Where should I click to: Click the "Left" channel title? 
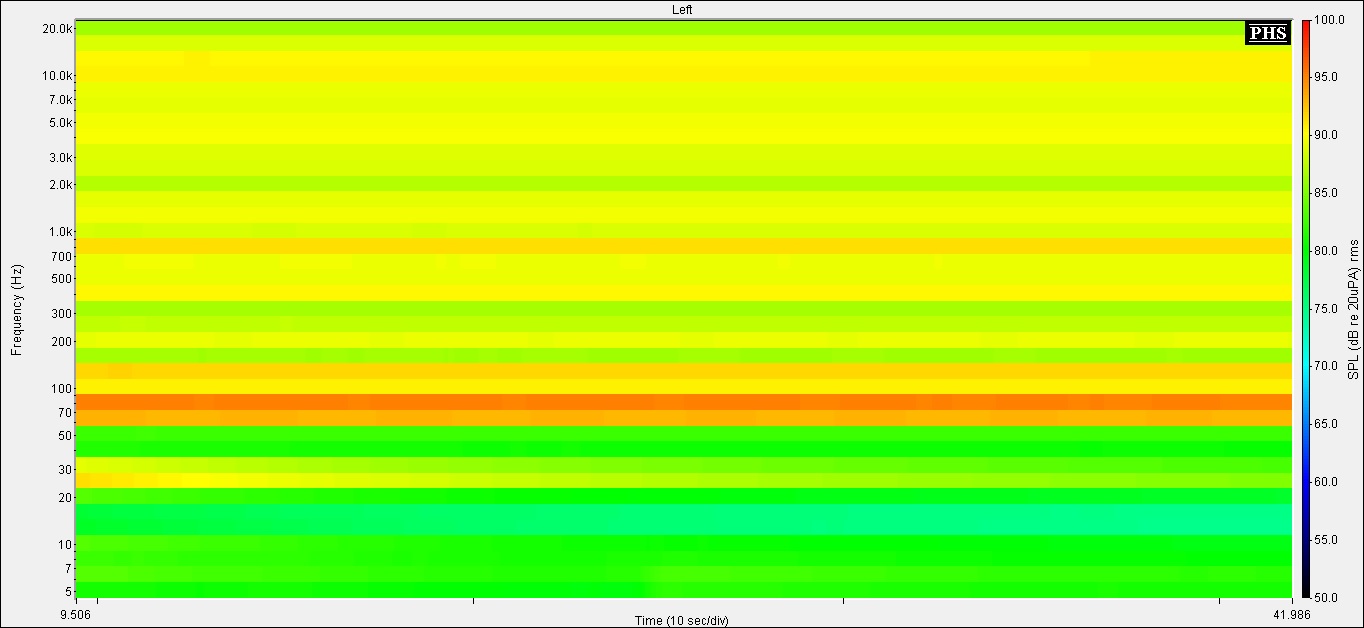[682, 9]
